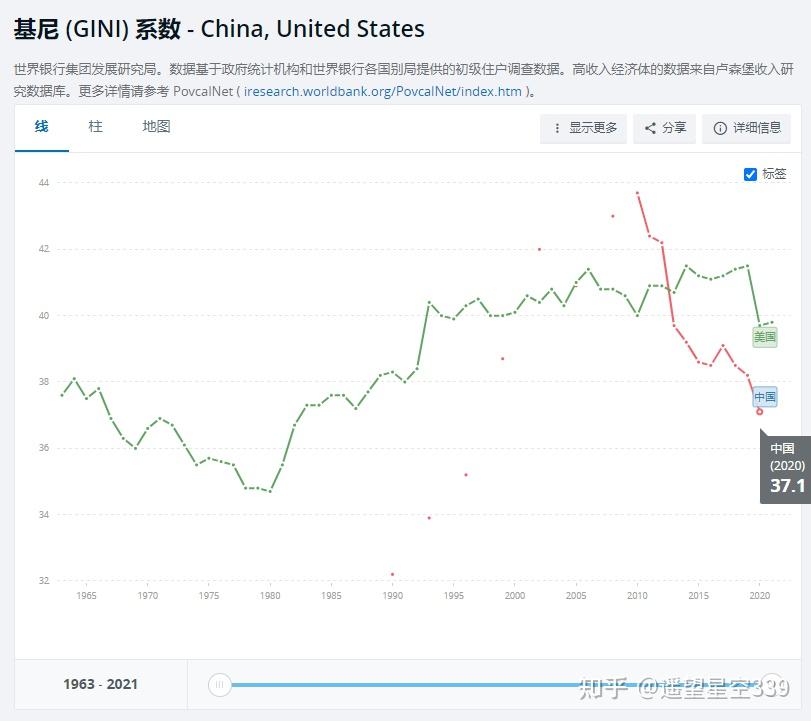The image size is (811, 721).
Task: Click the right handle of year slider
Action: click(x=770, y=684)
